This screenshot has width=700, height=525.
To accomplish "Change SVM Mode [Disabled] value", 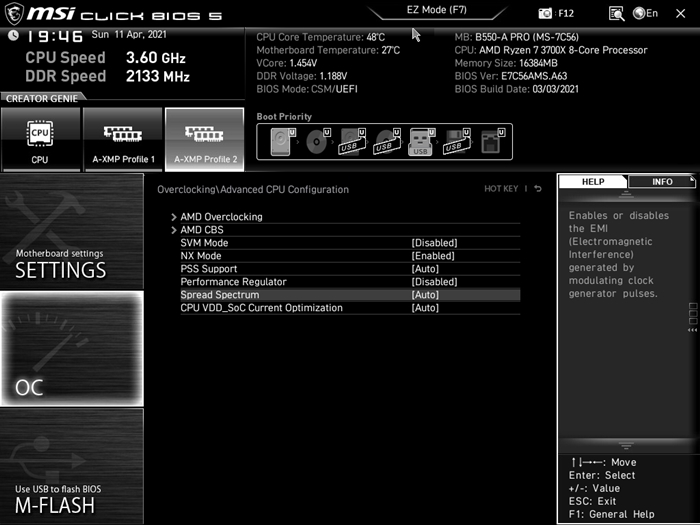I will point(434,243).
